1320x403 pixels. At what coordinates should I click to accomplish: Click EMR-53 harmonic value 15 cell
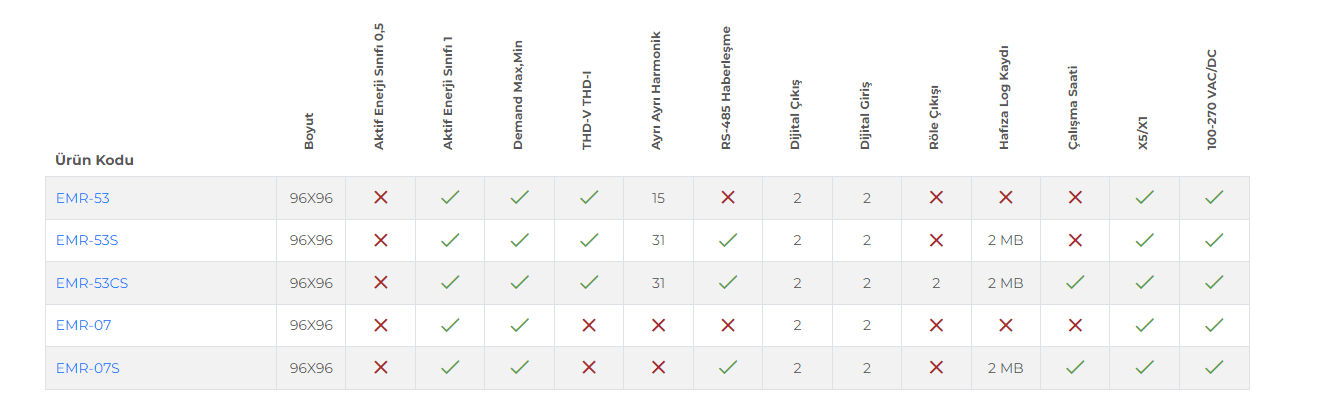pos(658,198)
